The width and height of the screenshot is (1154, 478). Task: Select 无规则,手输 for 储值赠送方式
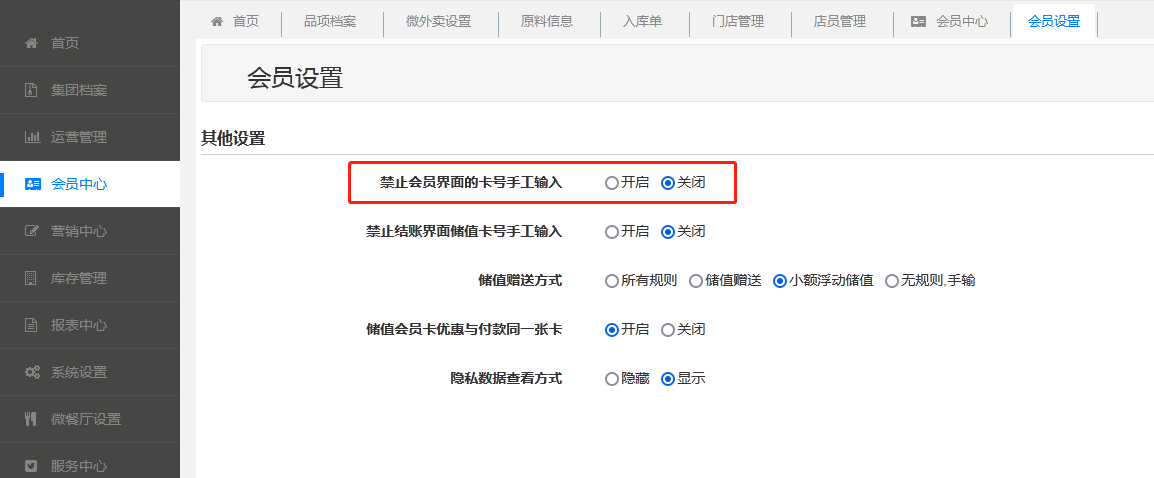pyautogui.click(x=892, y=281)
